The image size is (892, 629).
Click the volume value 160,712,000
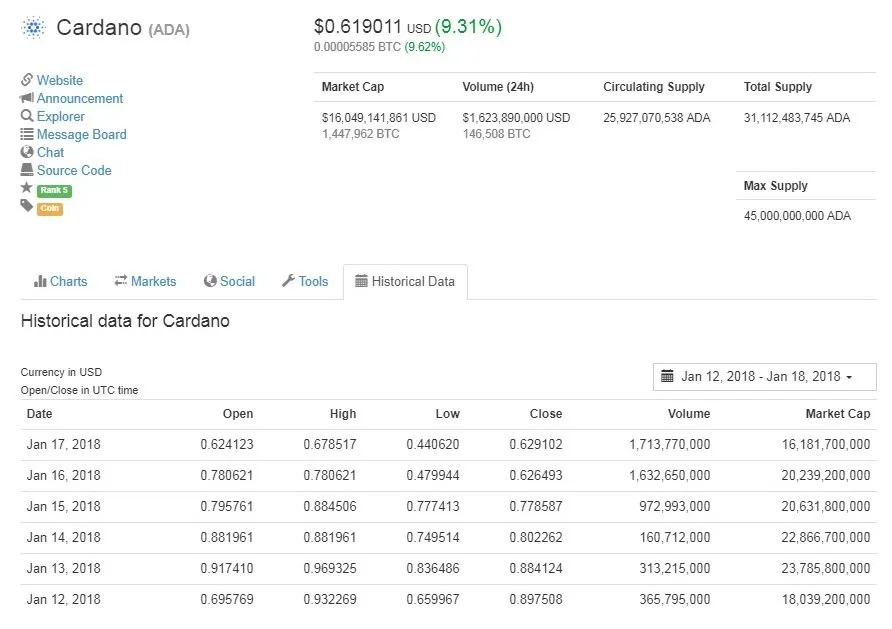coord(675,537)
